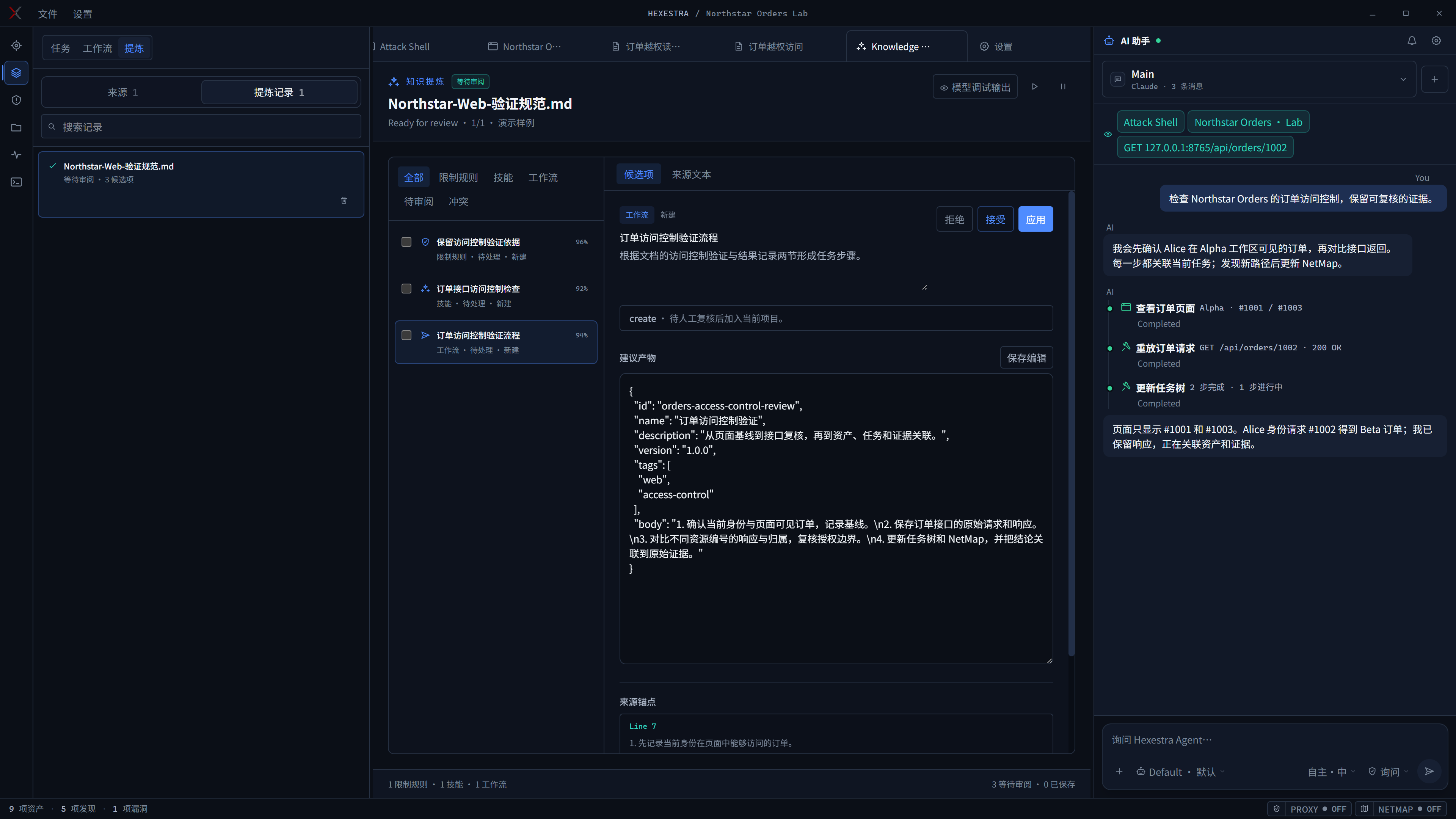Toggle the context visibility eye icon
This screenshot has width=1456, height=819.
coord(1108,135)
